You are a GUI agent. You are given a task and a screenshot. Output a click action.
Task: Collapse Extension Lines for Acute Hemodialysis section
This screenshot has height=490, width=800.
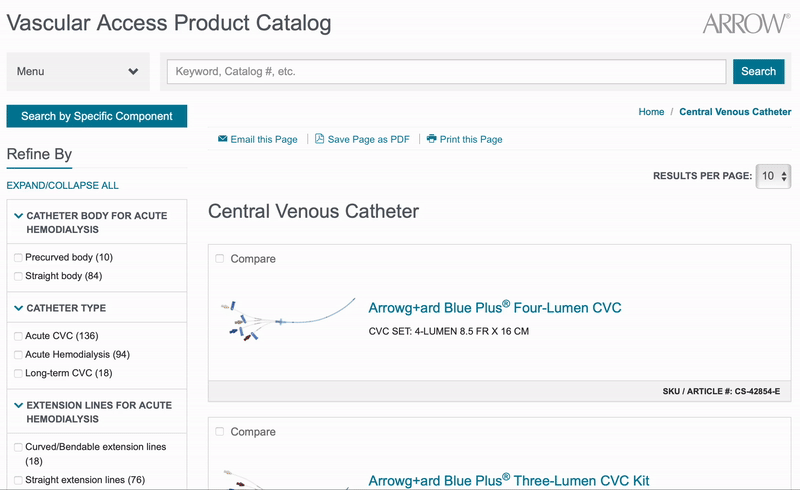pos(19,405)
